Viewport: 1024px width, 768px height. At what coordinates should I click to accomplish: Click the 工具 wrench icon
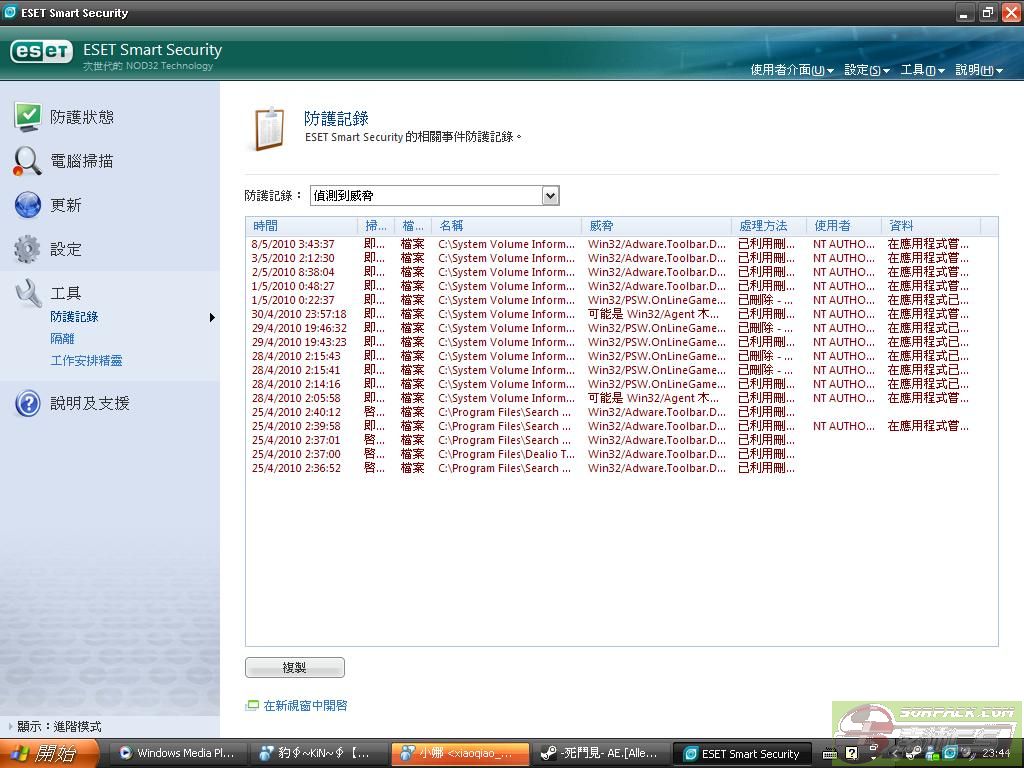(x=27, y=293)
